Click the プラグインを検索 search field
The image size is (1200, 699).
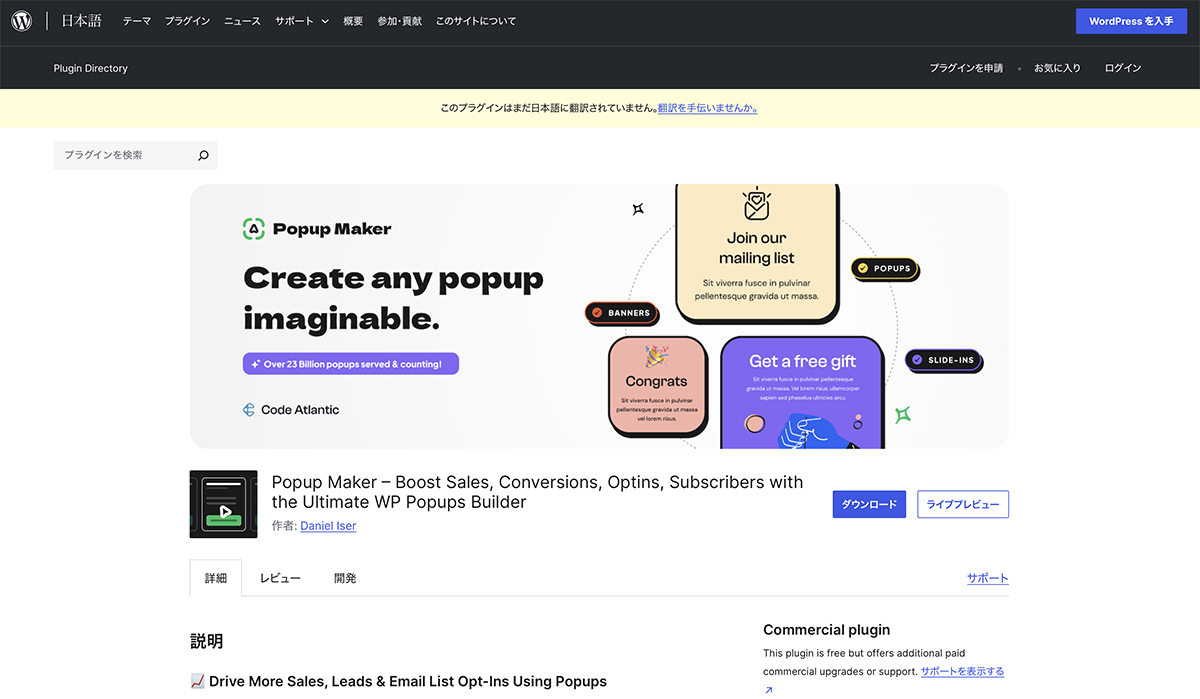(125, 156)
